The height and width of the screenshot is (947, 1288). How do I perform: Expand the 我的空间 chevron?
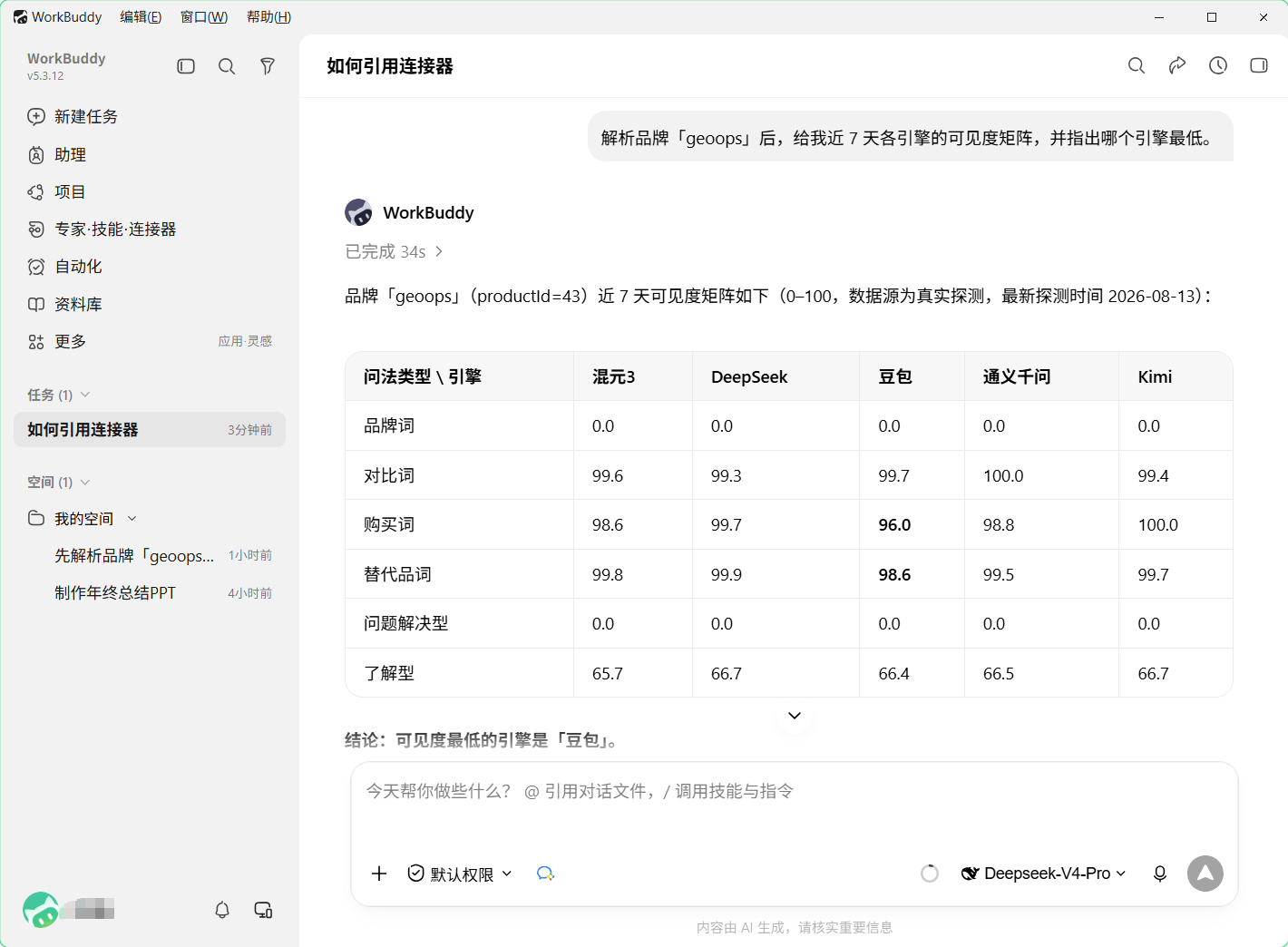coord(132,518)
